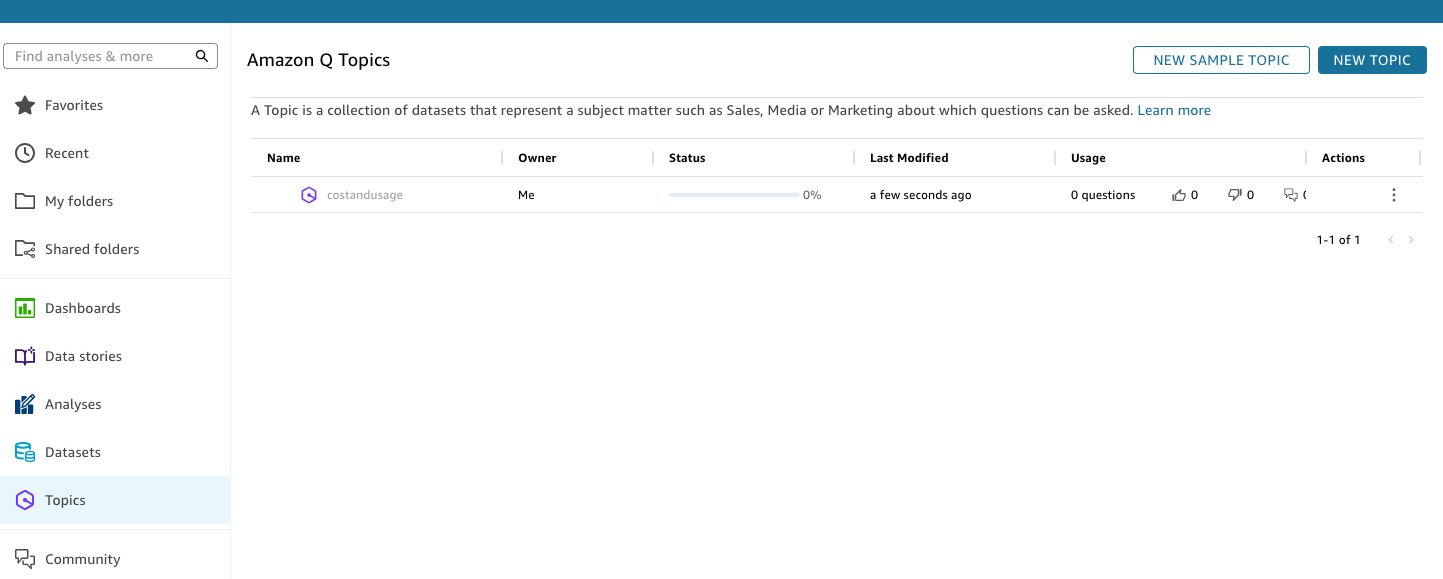
Task: Click the Status column header
Action: point(687,158)
